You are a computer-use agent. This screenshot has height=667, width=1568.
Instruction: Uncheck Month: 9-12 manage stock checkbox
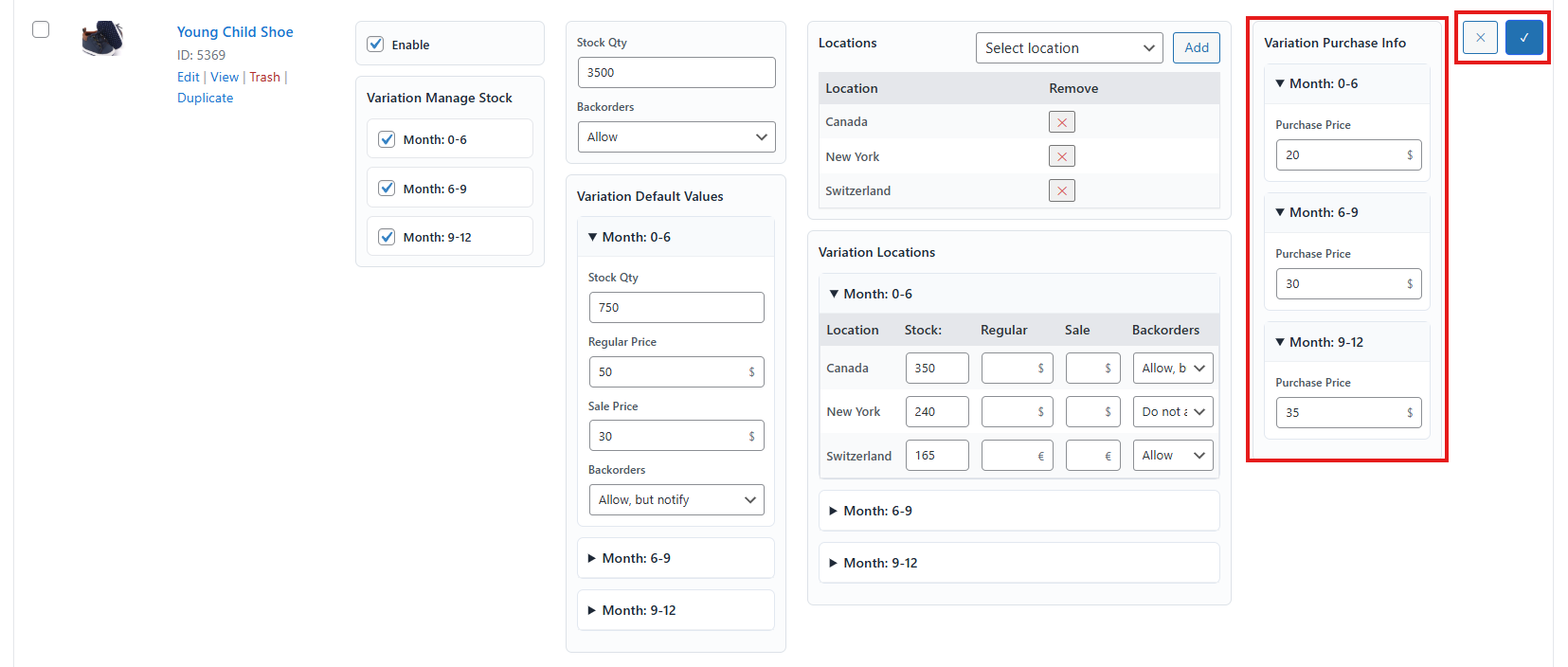coord(387,237)
